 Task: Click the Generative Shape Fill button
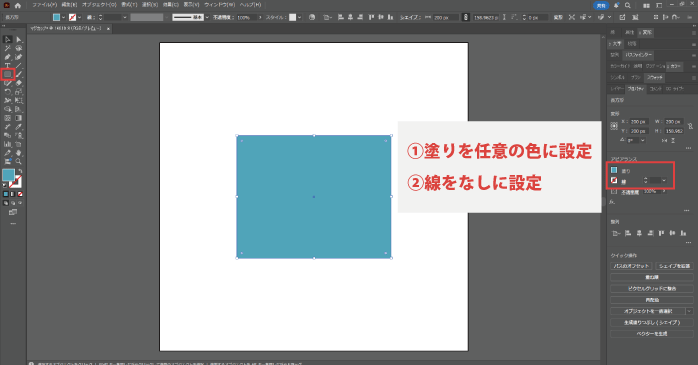tap(652, 322)
